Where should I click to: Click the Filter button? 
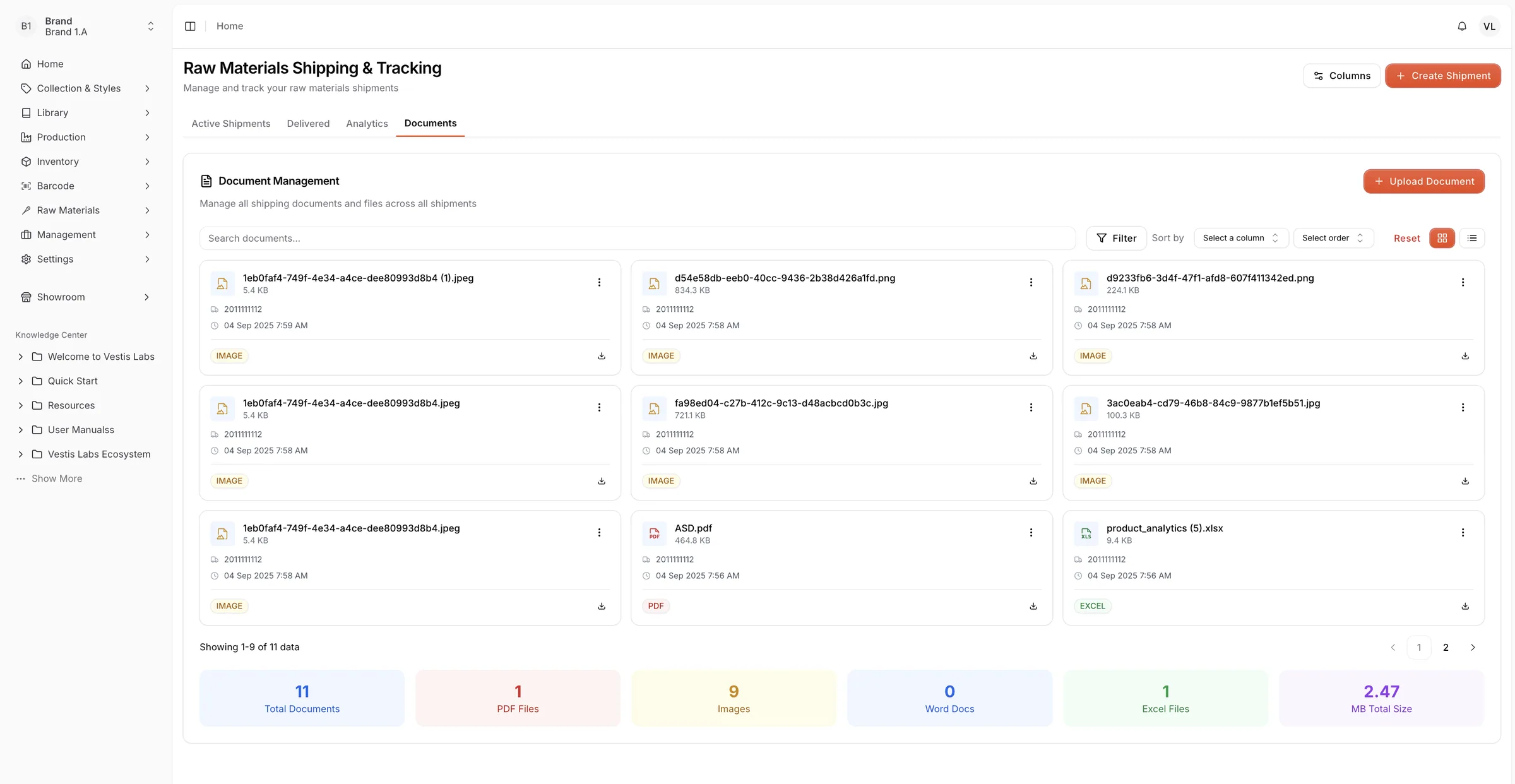[x=1116, y=238]
